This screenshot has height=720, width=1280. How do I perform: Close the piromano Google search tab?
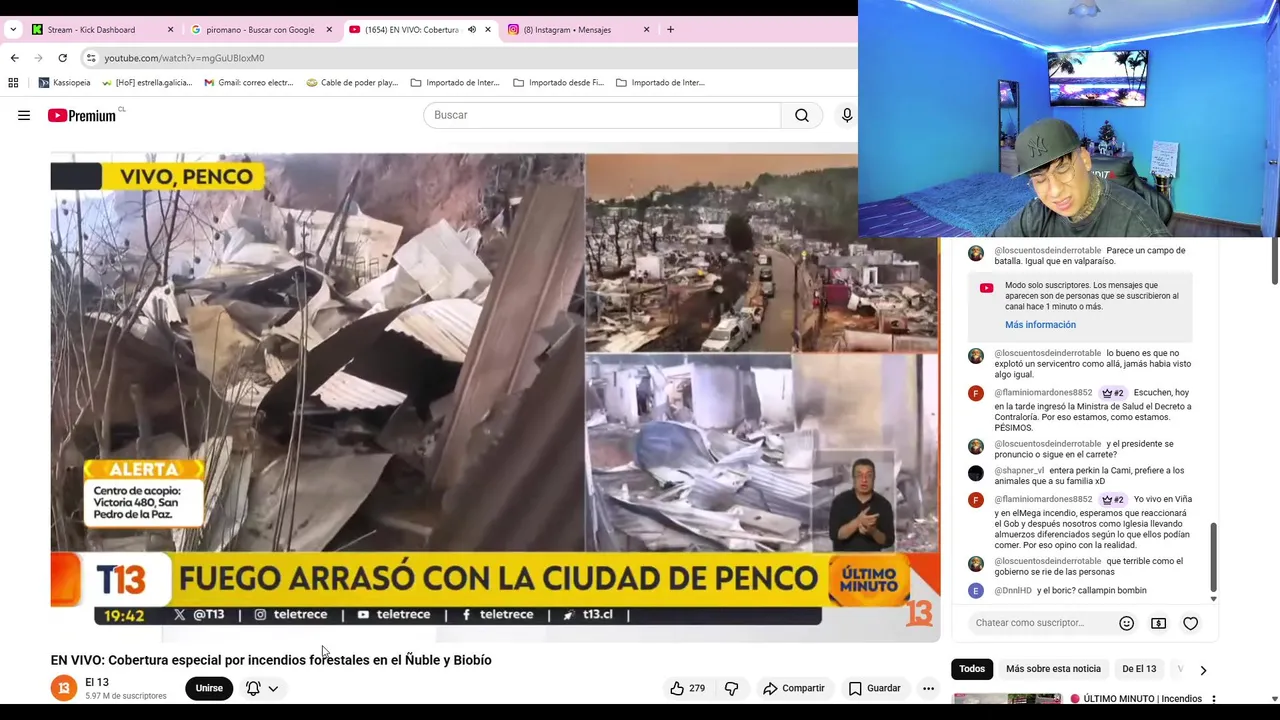pos(329,30)
